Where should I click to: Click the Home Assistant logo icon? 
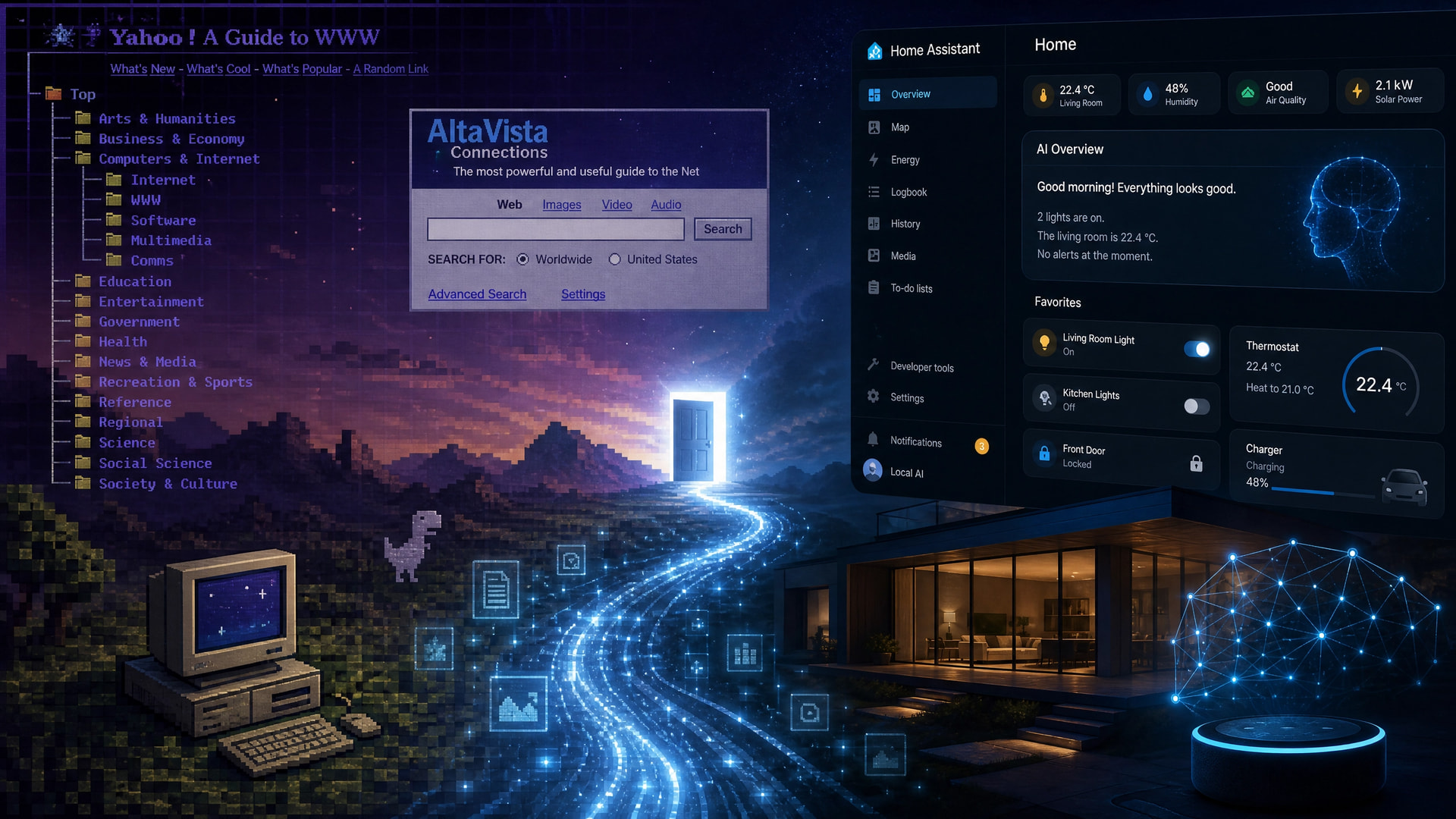click(875, 51)
